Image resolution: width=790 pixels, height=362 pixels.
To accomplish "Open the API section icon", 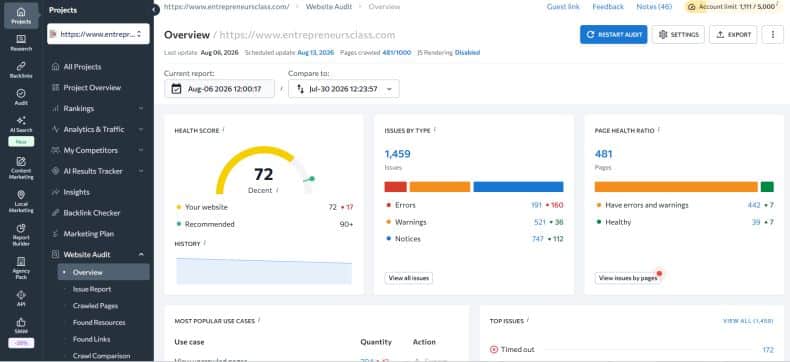I will 21,298.
